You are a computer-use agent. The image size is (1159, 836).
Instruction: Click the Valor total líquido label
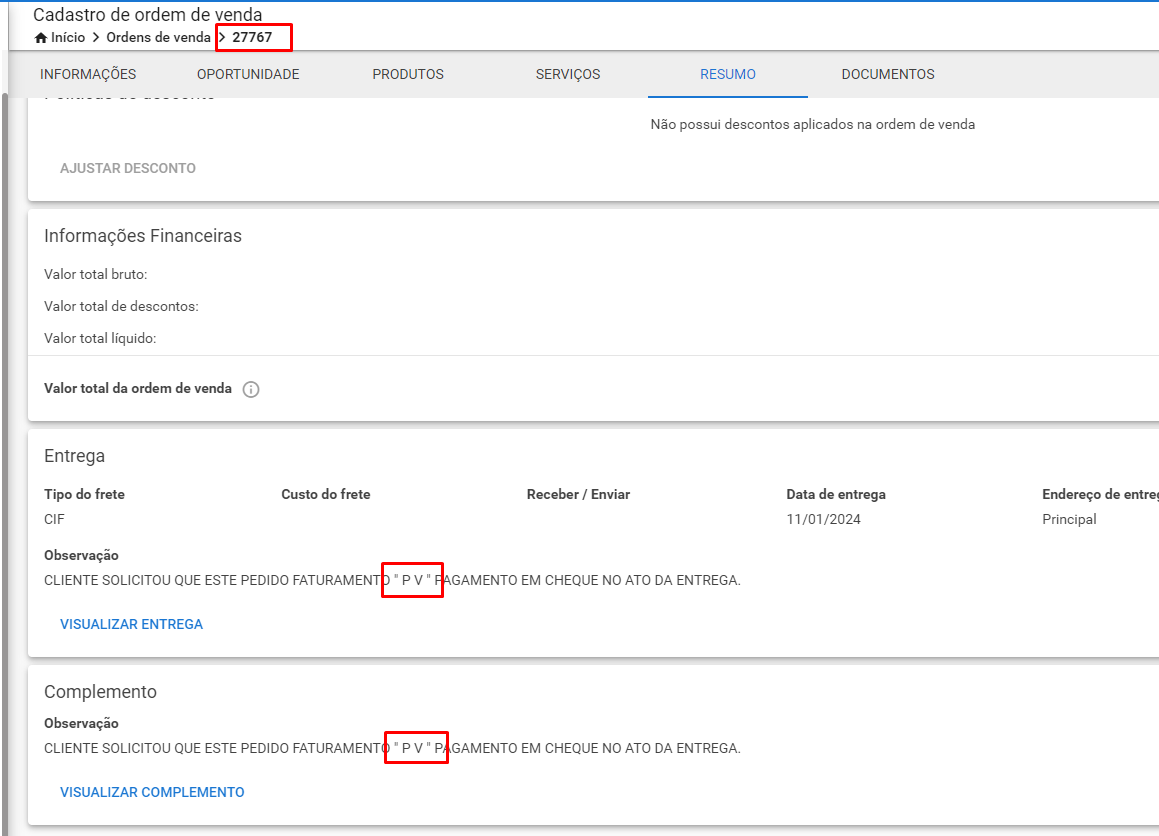coord(100,338)
